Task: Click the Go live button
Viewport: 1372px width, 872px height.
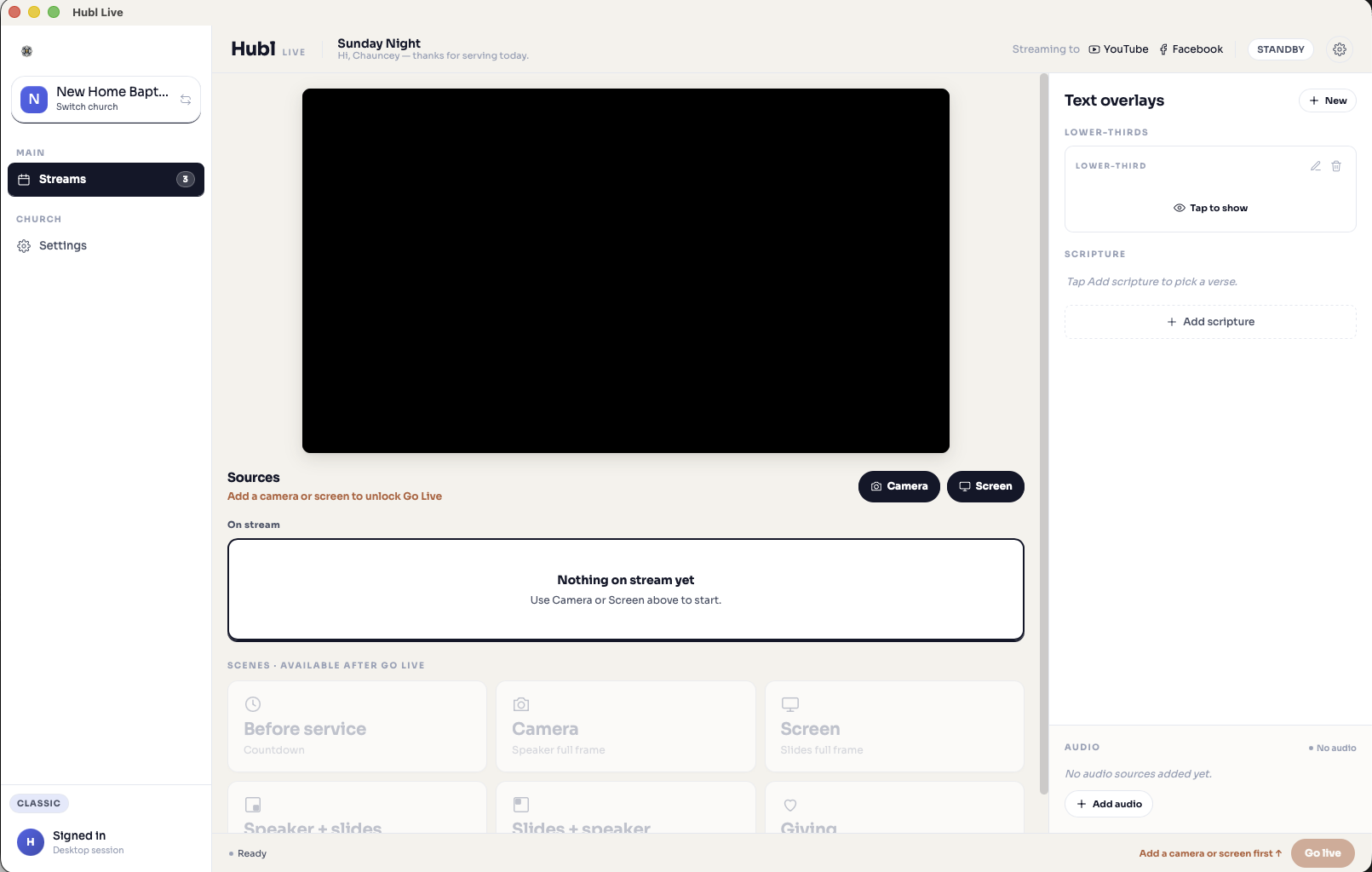Action: coord(1323,853)
